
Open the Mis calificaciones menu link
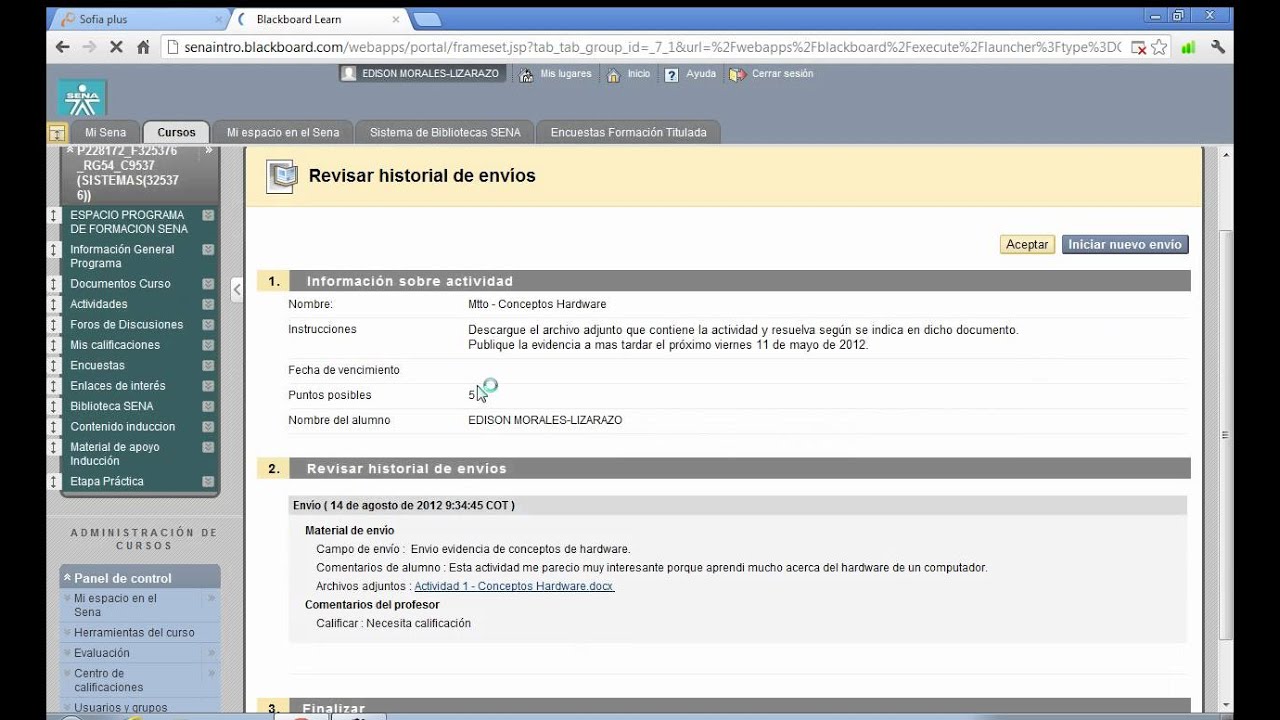pyautogui.click(x=115, y=345)
